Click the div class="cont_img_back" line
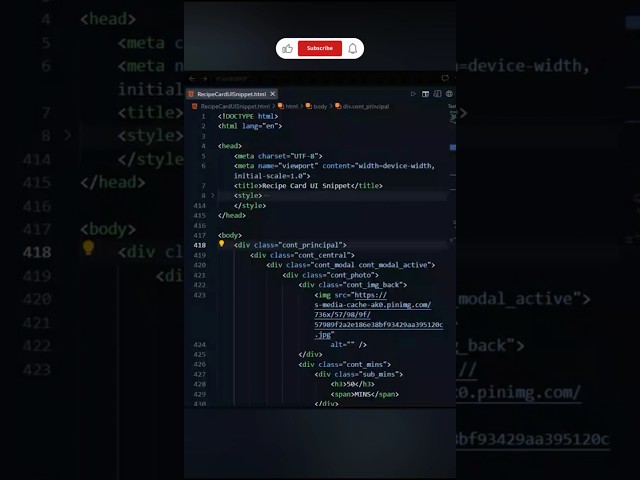This screenshot has width=640, height=480. [353, 285]
